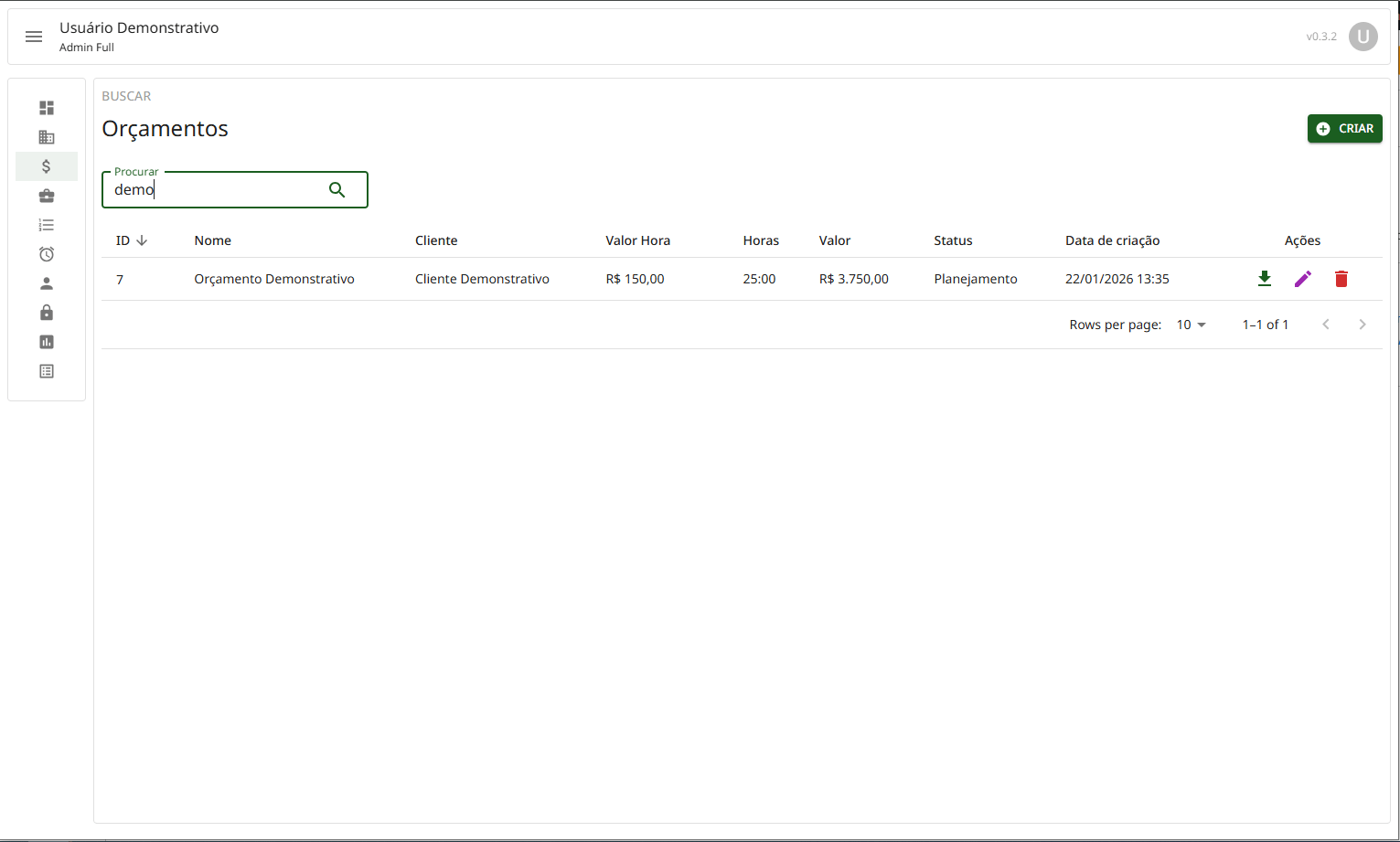Edit Orçamento Demonstrativo with pencil icon
This screenshot has width=1400, height=842.
pyautogui.click(x=1303, y=279)
